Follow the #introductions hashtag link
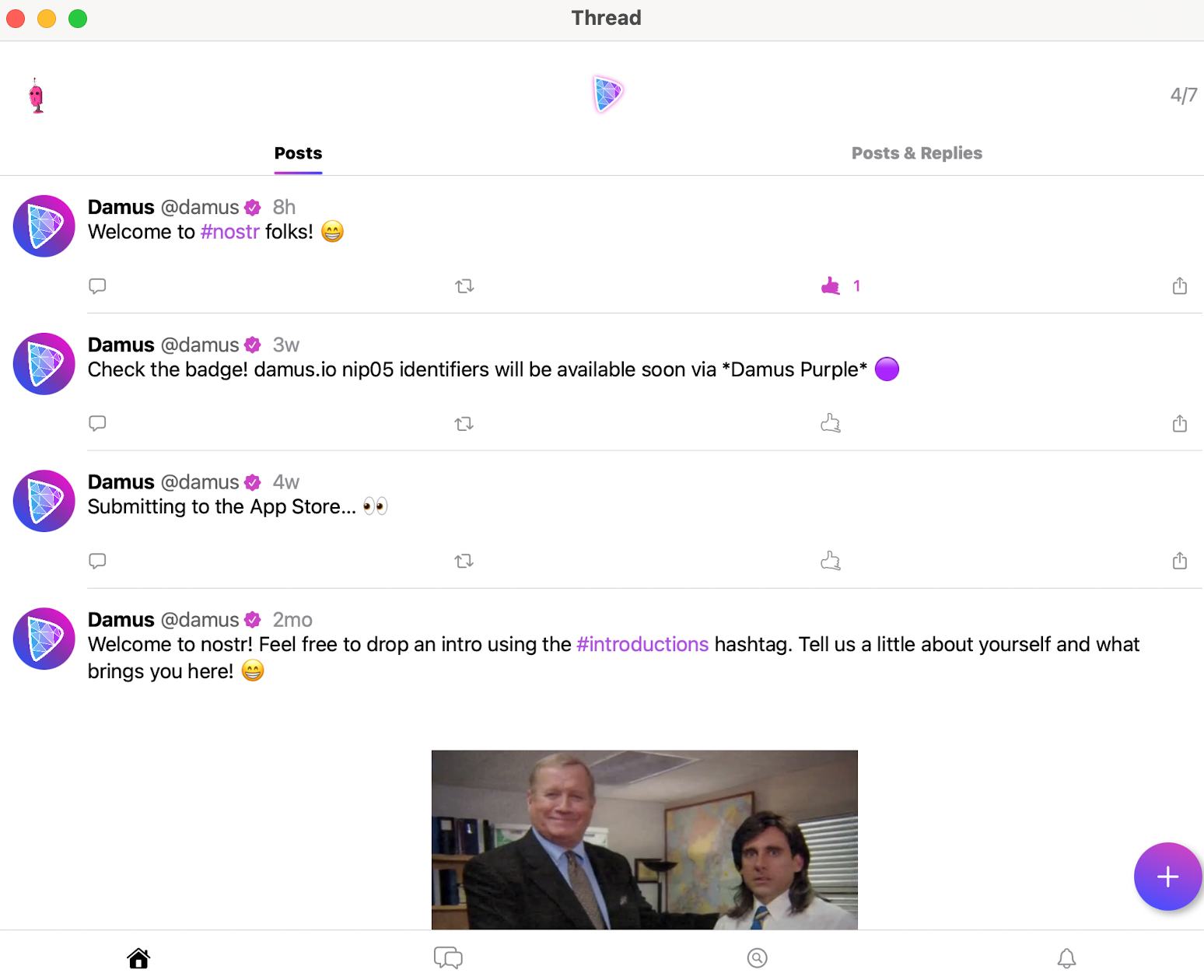 click(x=642, y=645)
